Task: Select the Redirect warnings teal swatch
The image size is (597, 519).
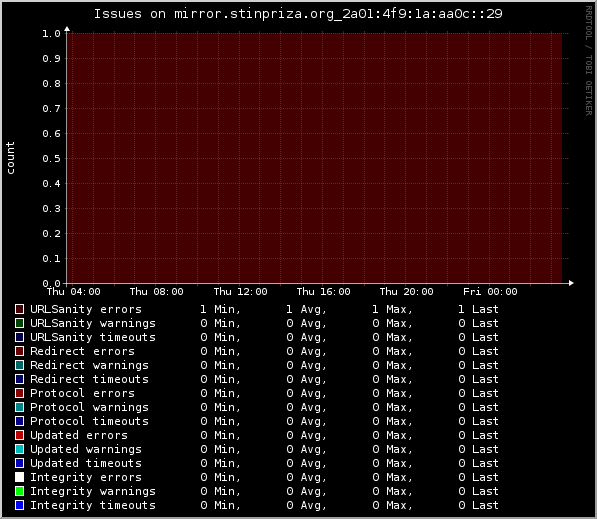Action: [19, 365]
